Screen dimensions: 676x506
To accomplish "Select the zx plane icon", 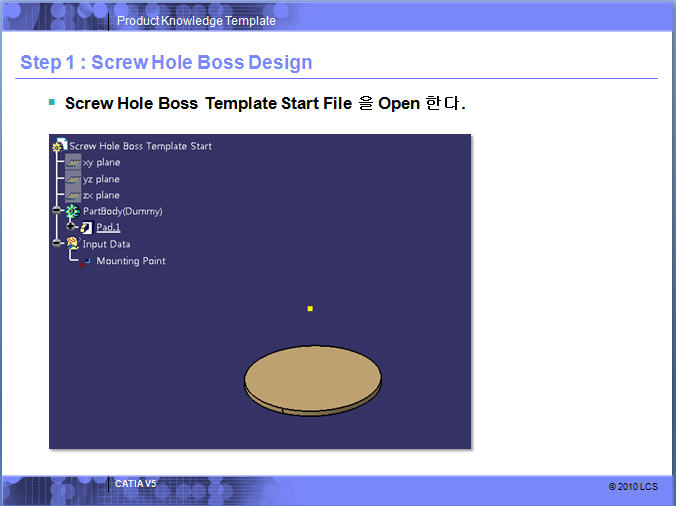I will pyautogui.click(x=73, y=195).
